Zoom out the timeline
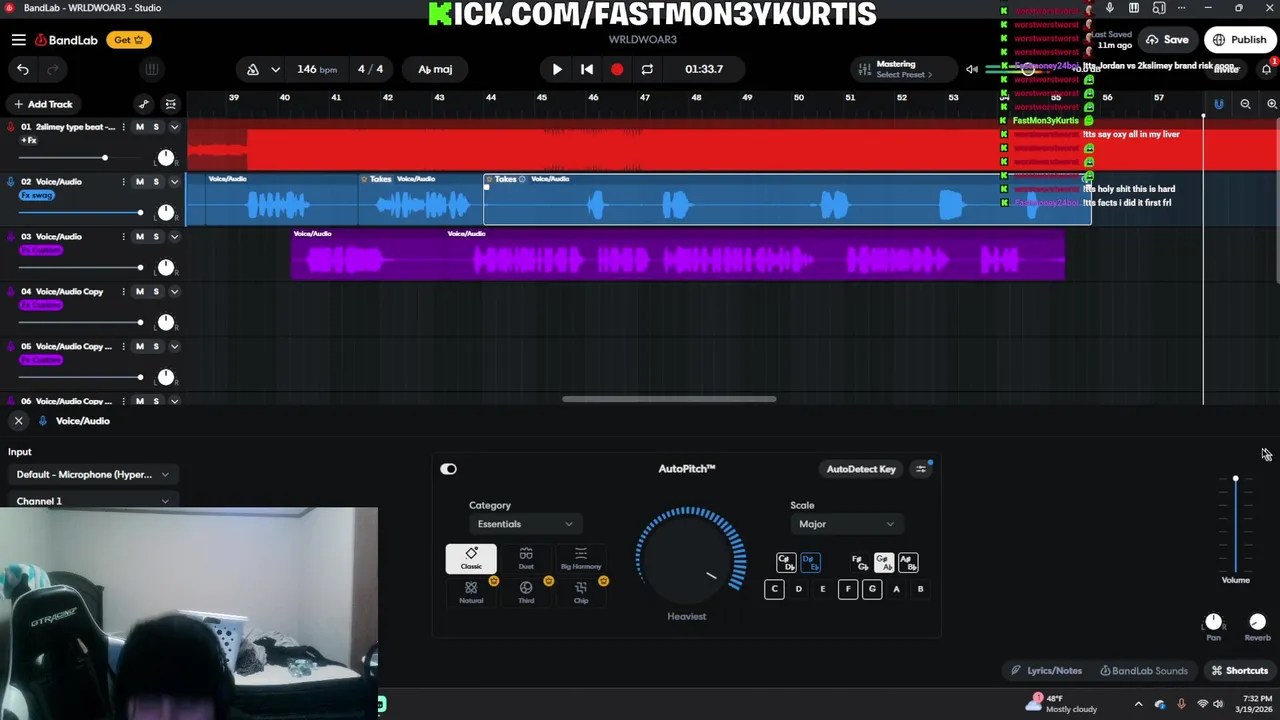The image size is (1280, 720). [x=1245, y=104]
